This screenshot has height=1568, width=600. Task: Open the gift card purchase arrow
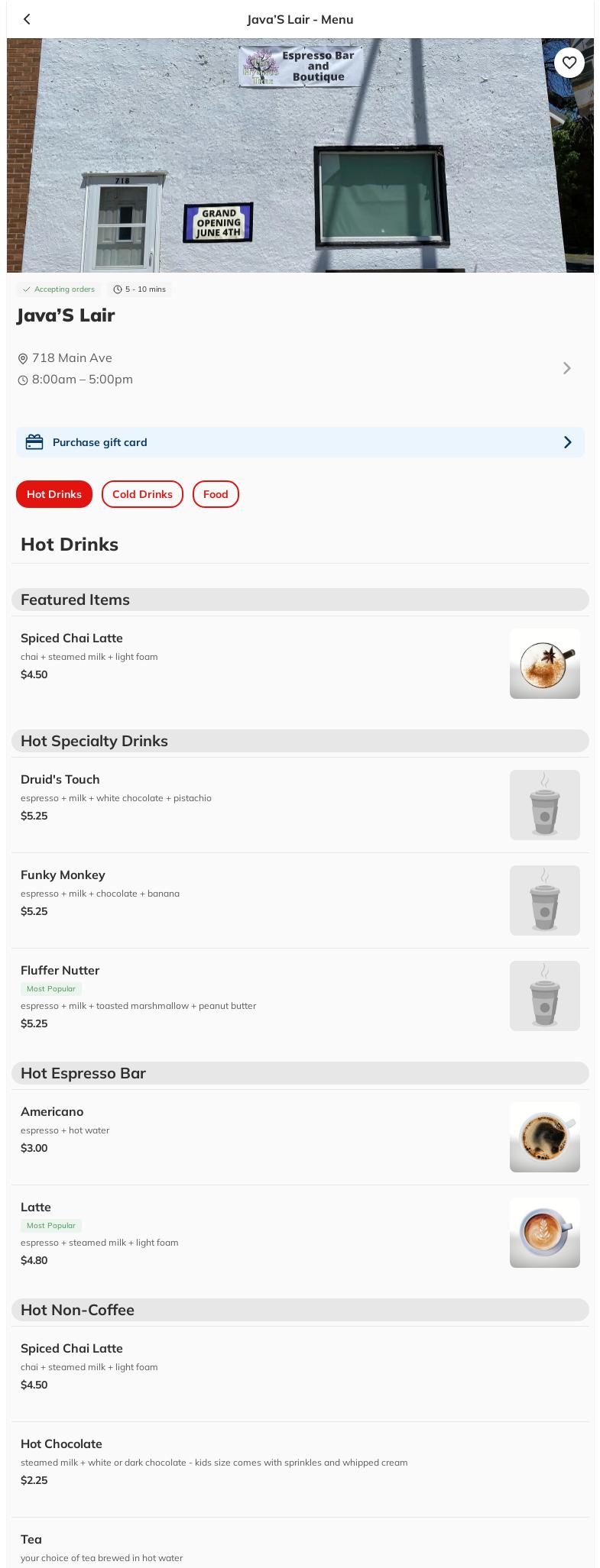pyautogui.click(x=567, y=442)
